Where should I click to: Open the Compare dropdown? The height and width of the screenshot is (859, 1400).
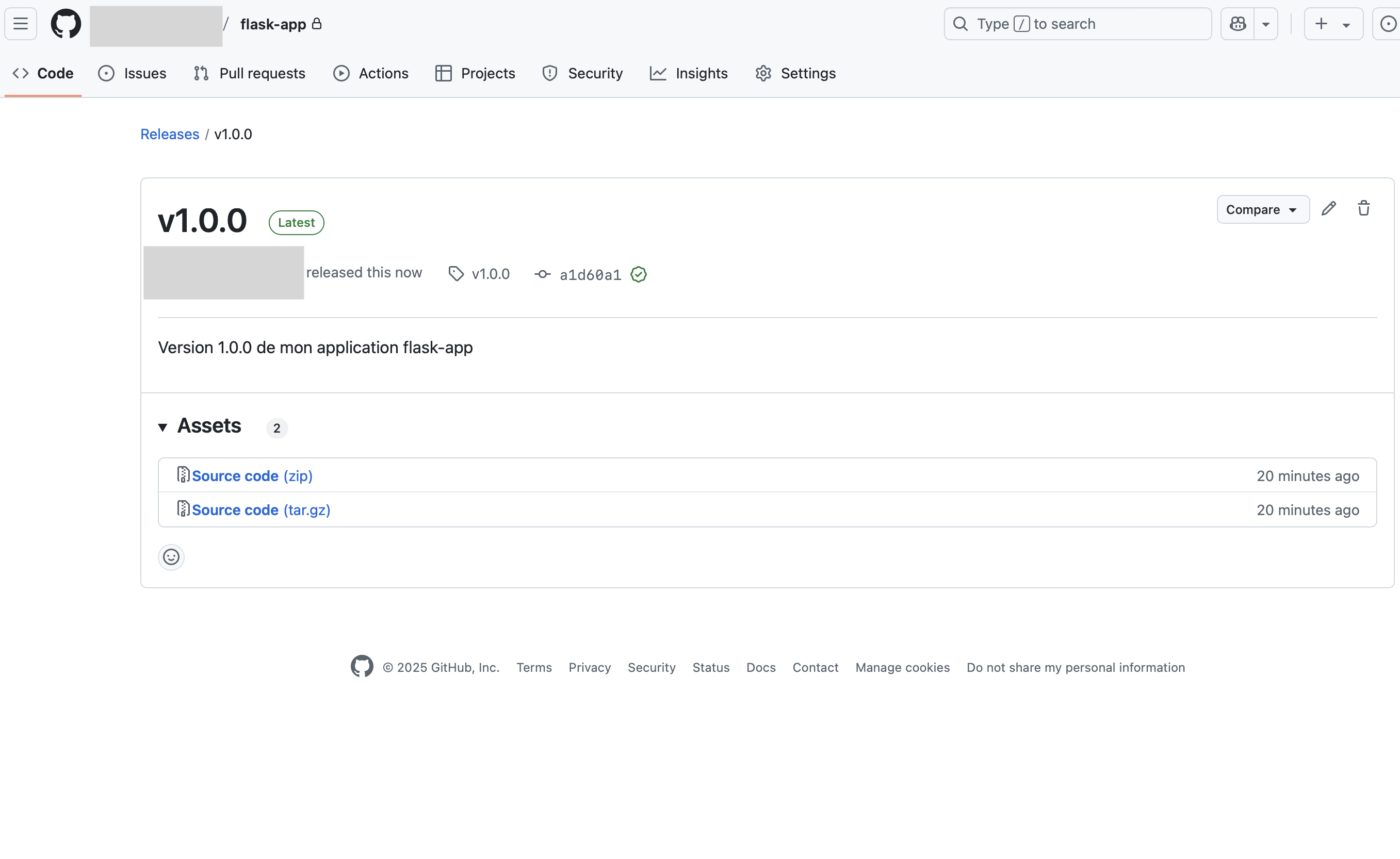[x=1262, y=210]
